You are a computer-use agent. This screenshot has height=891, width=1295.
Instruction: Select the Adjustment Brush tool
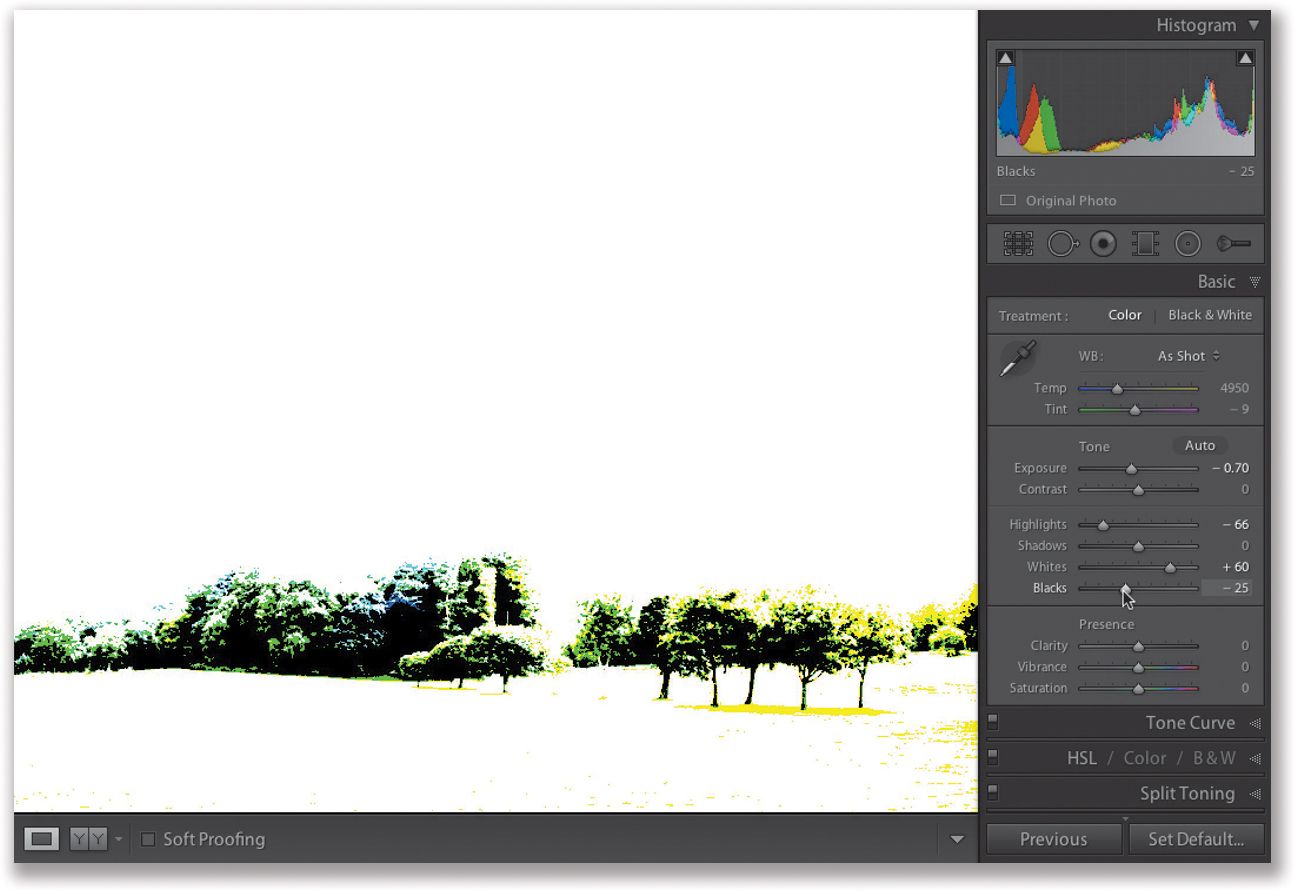point(1234,243)
